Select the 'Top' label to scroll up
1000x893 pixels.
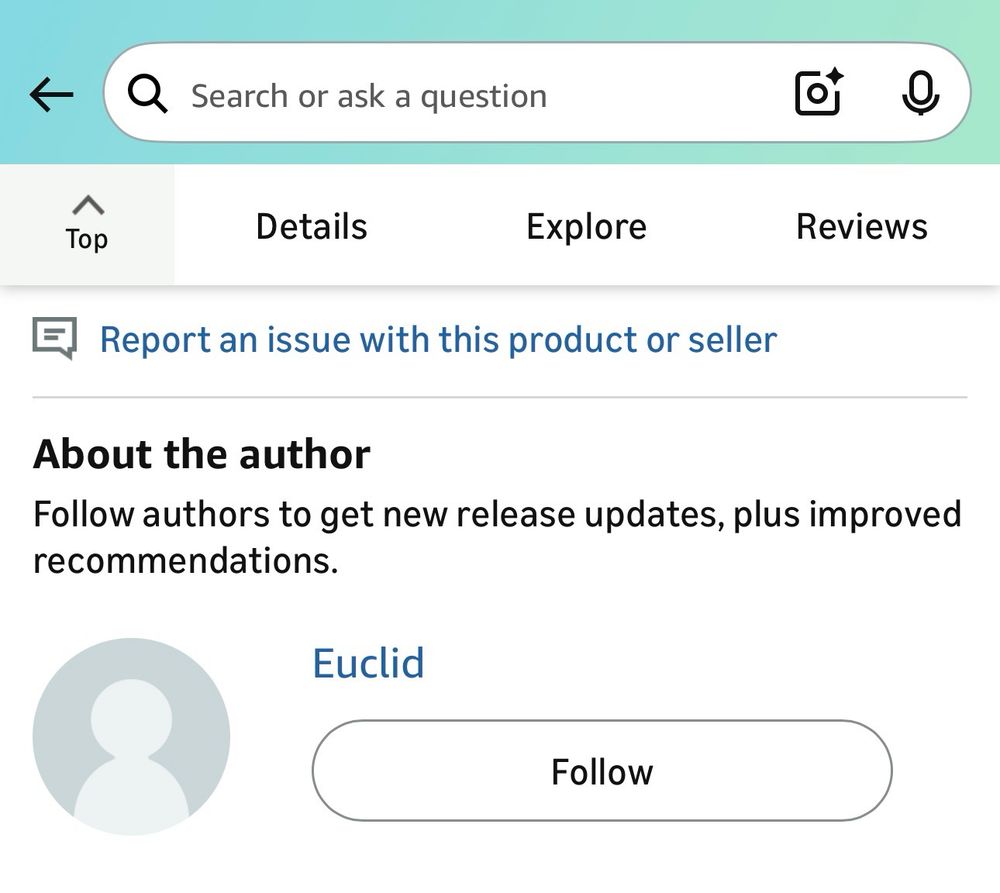click(87, 240)
